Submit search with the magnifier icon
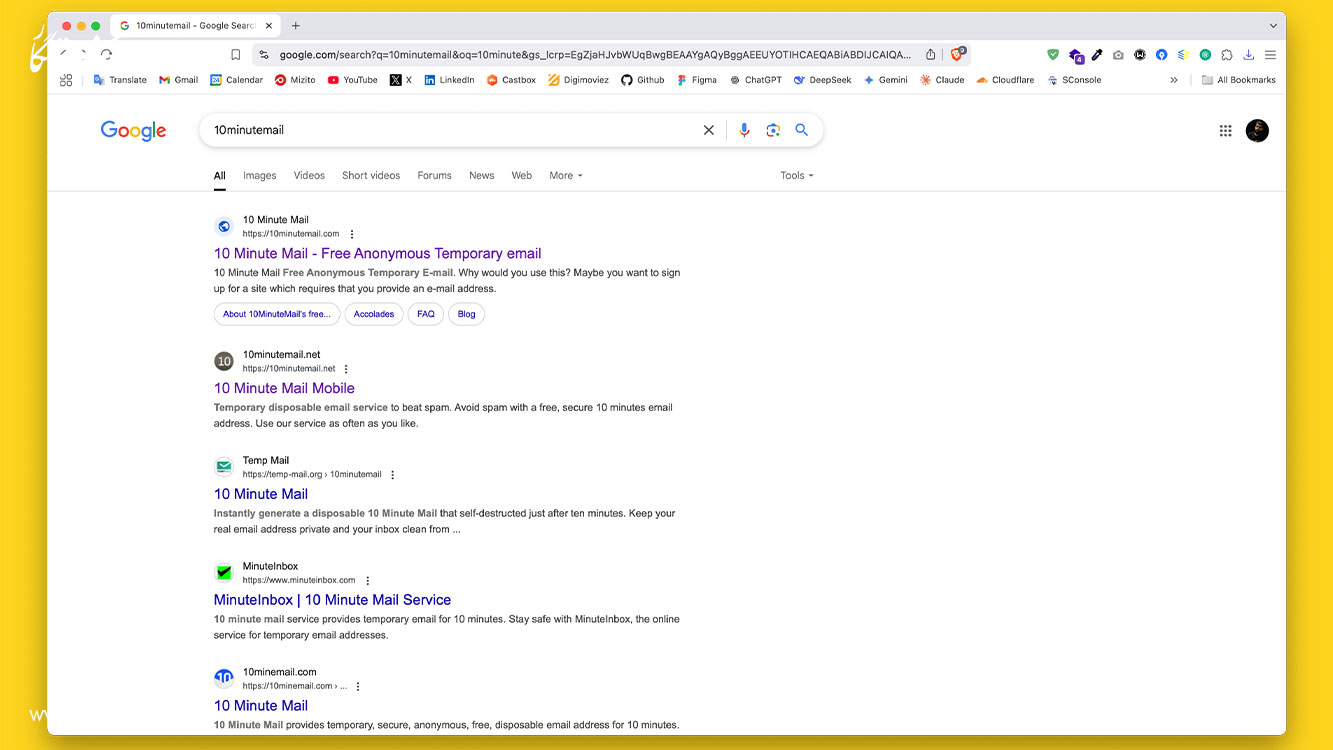The height and width of the screenshot is (750, 1333). pyautogui.click(x=801, y=130)
